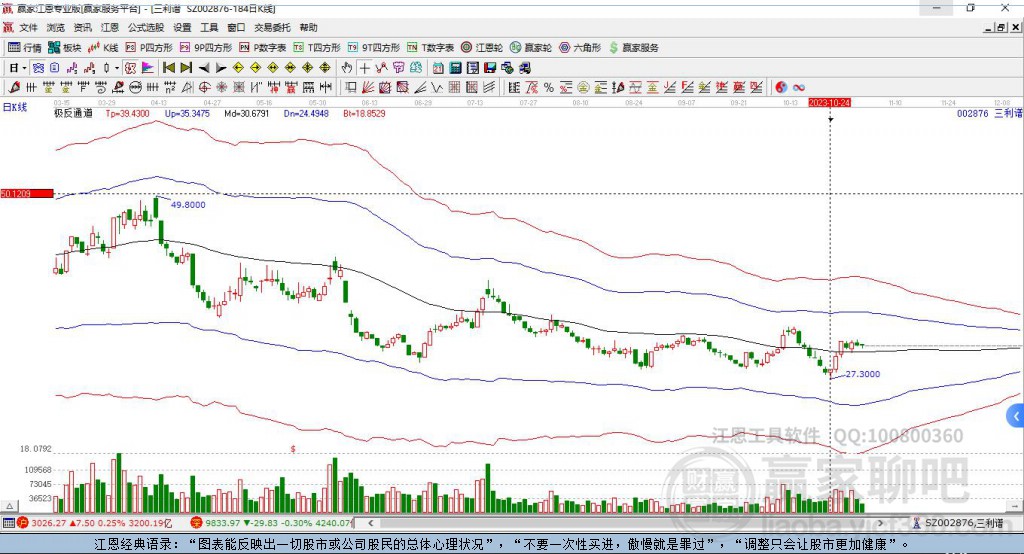1024x554 pixels.
Task: Select the hand pan tool
Action: coord(346,68)
